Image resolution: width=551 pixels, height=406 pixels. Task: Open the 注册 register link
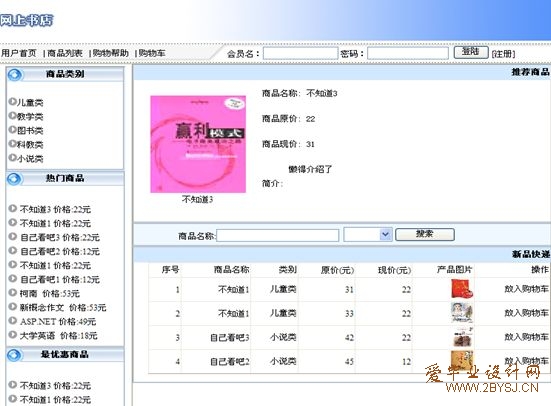click(503, 54)
